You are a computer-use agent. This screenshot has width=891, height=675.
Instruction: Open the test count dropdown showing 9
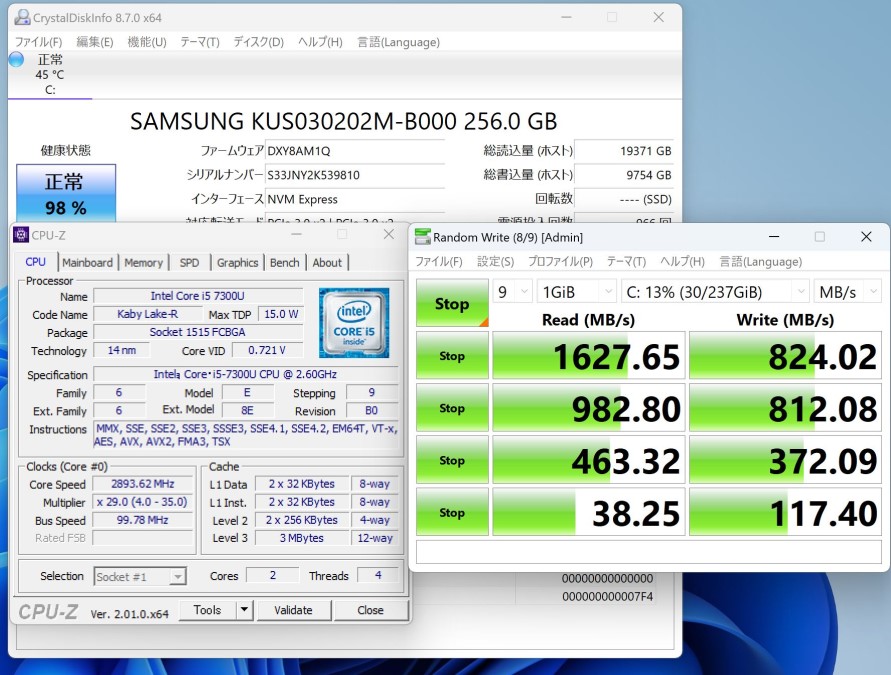513,292
